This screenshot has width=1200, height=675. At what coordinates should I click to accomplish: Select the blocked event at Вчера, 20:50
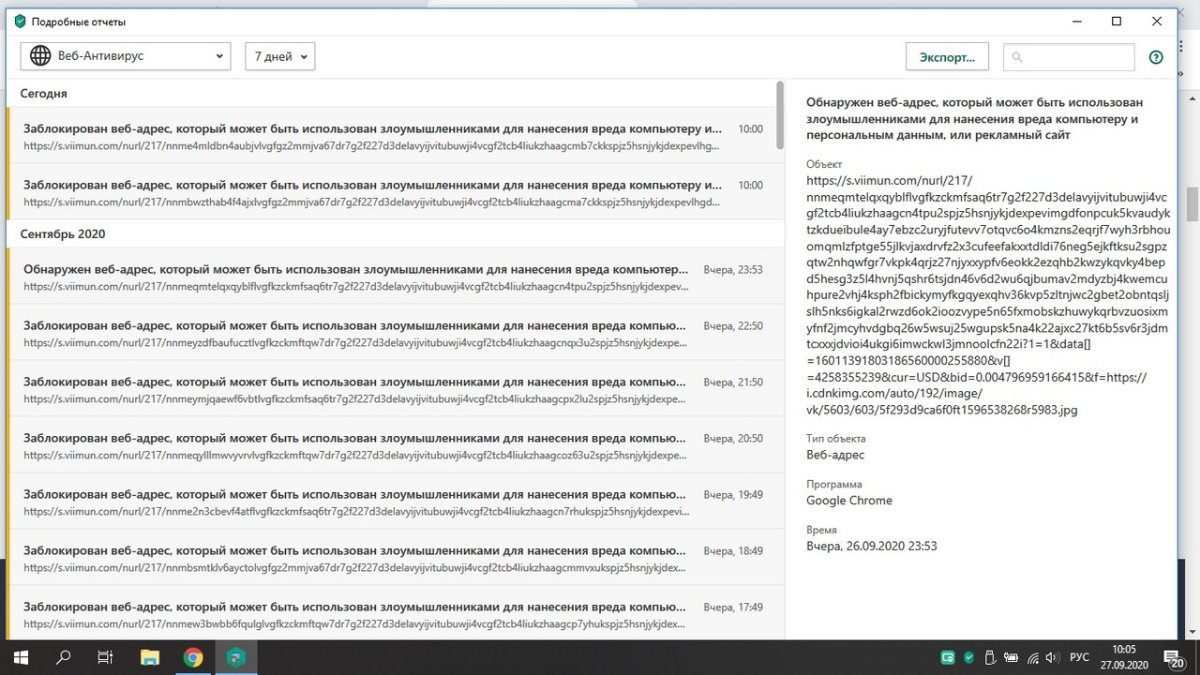[393, 444]
